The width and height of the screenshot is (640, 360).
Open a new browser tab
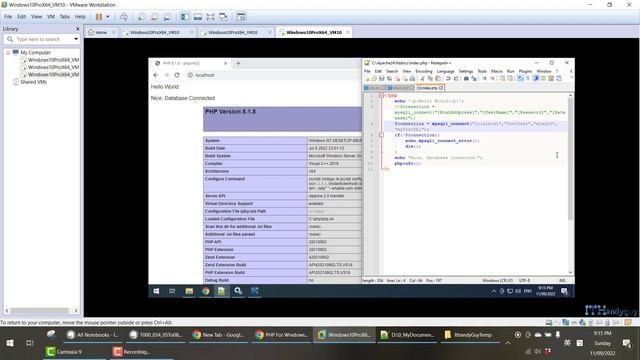[238, 63]
